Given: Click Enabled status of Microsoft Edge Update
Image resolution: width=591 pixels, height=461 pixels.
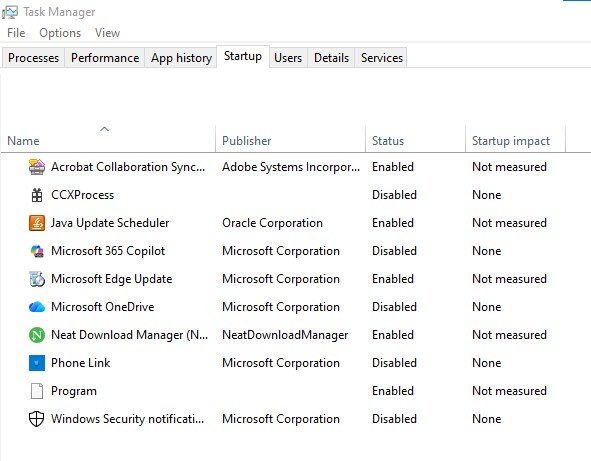Looking at the screenshot, I should click(x=393, y=279).
